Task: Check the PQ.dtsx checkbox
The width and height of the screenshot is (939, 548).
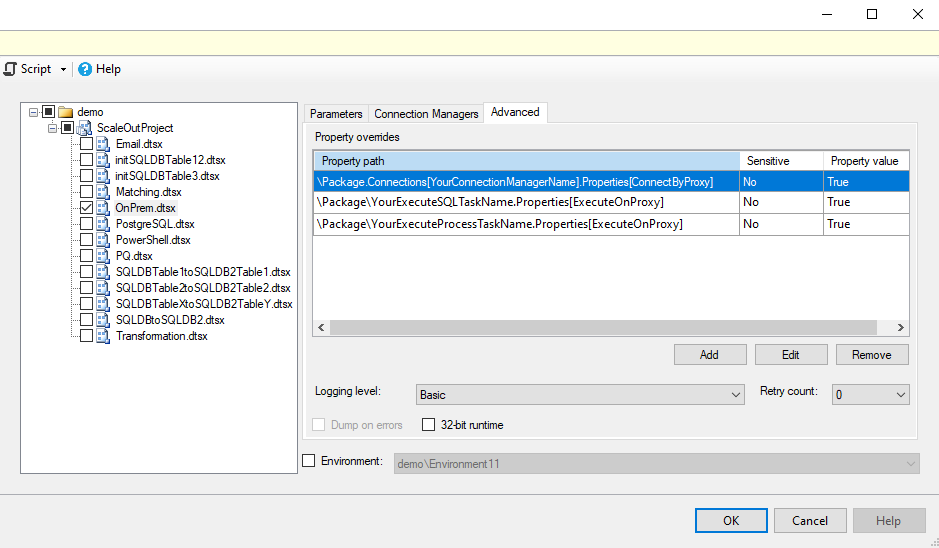Action: 86,256
